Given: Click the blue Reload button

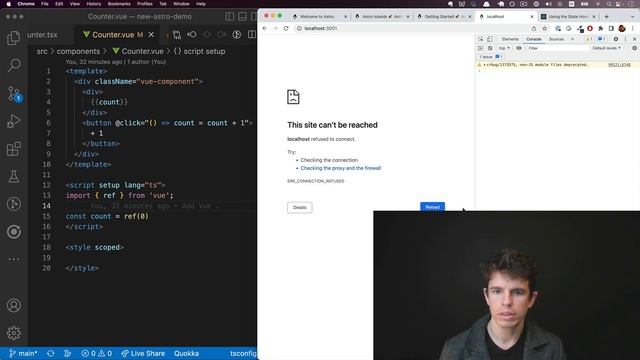Looking at the screenshot, I should tap(432, 207).
